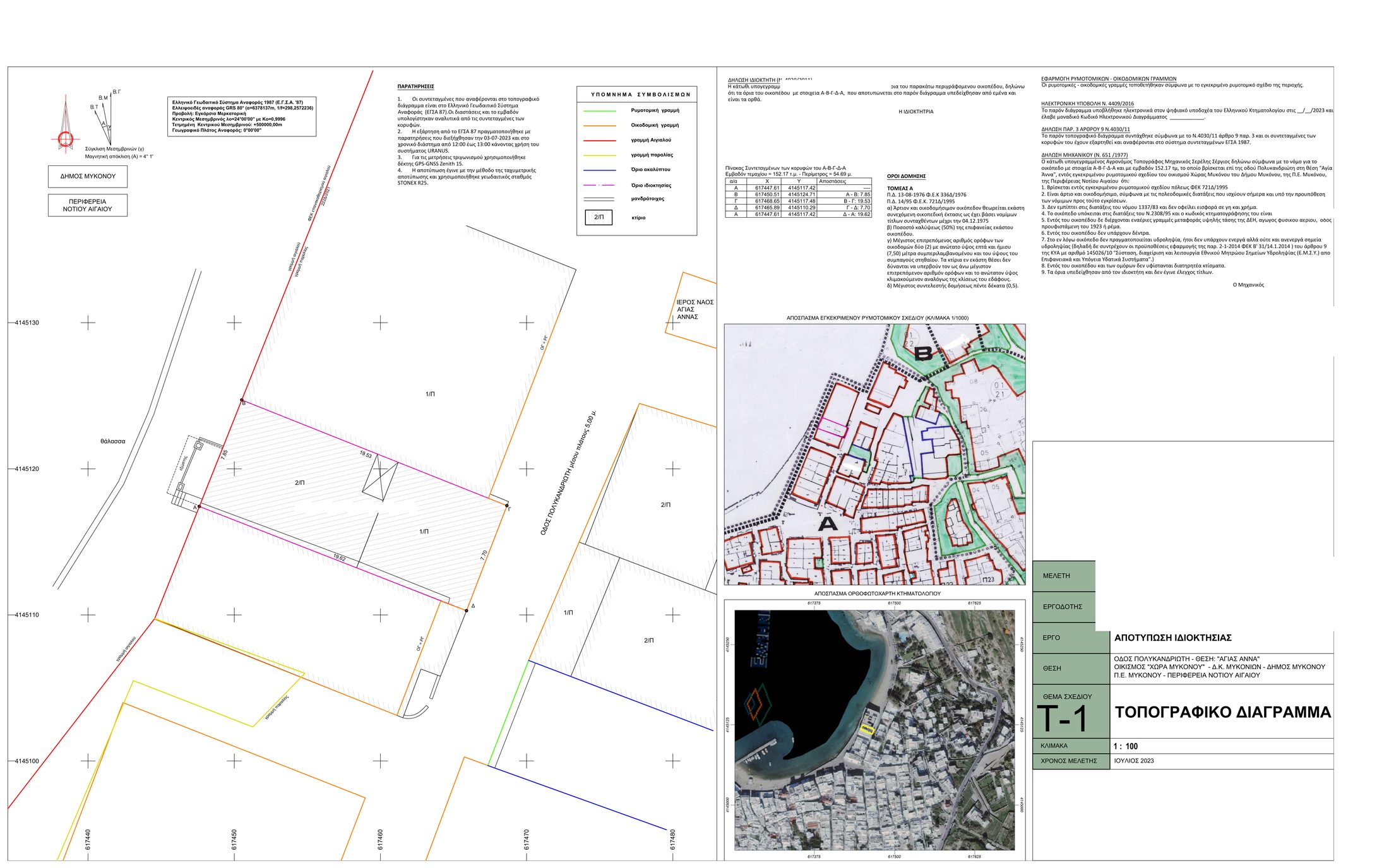Click the 7.70 boundary dimension
Image resolution: width=1389 pixels, height=868 pixels.
coord(484,555)
